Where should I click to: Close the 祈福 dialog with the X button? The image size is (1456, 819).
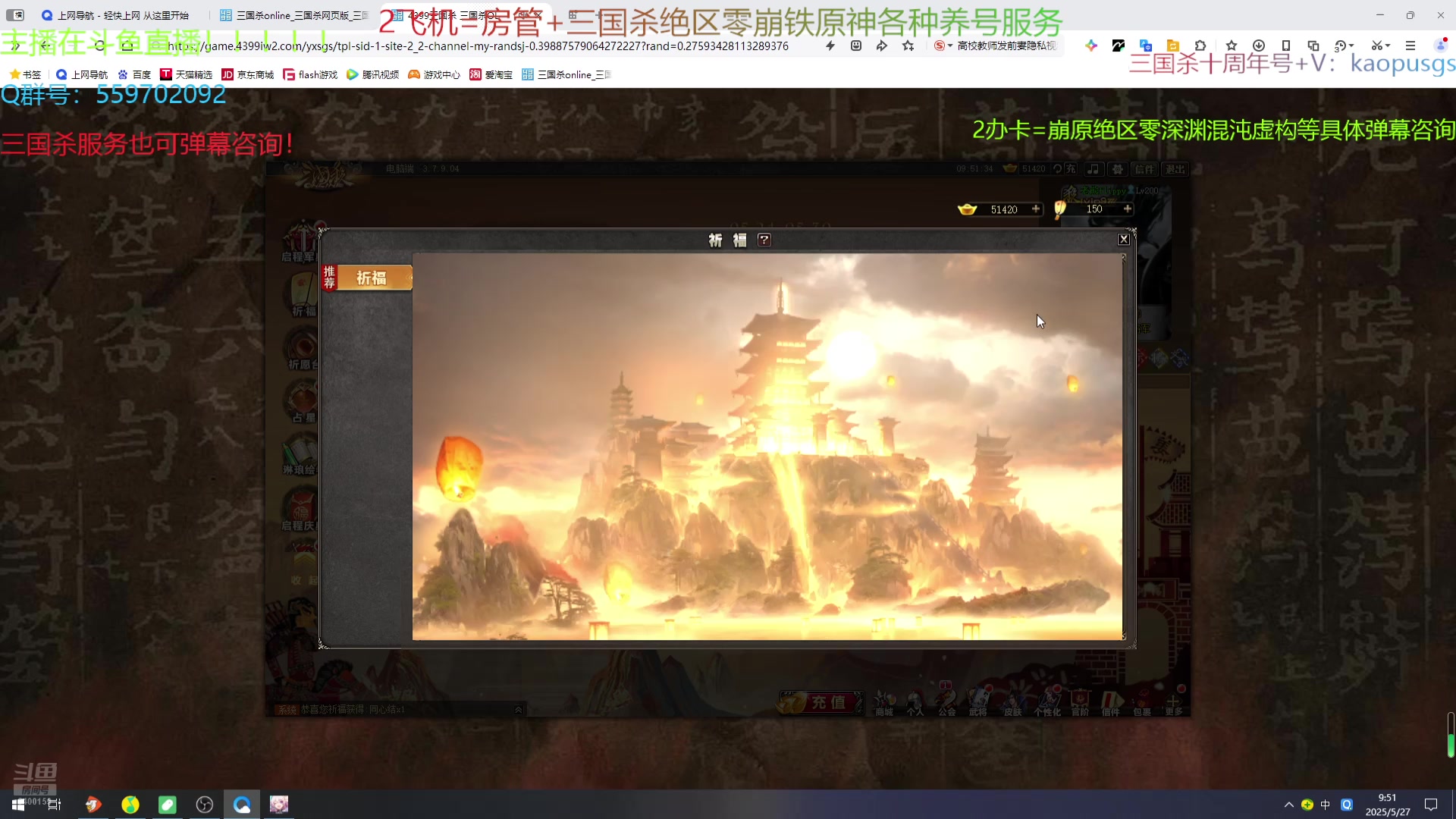pyautogui.click(x=1124, y=240)
